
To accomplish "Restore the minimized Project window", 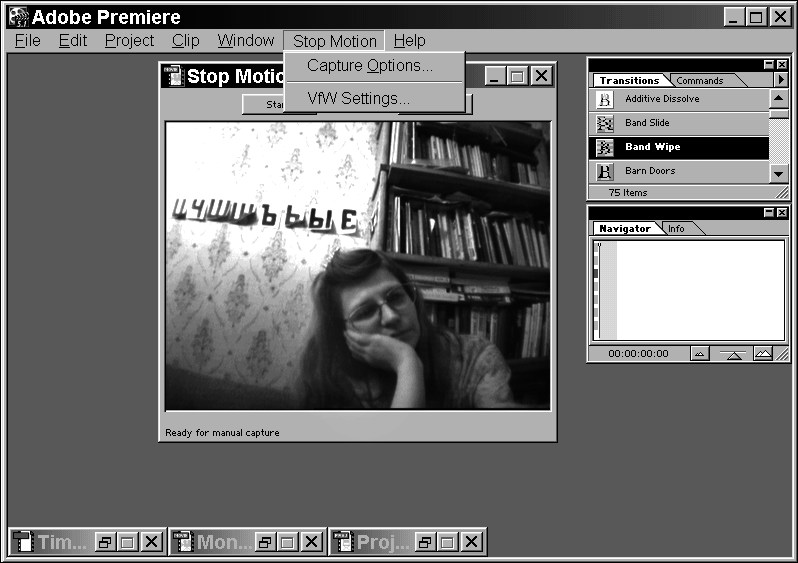I will 425,542.
